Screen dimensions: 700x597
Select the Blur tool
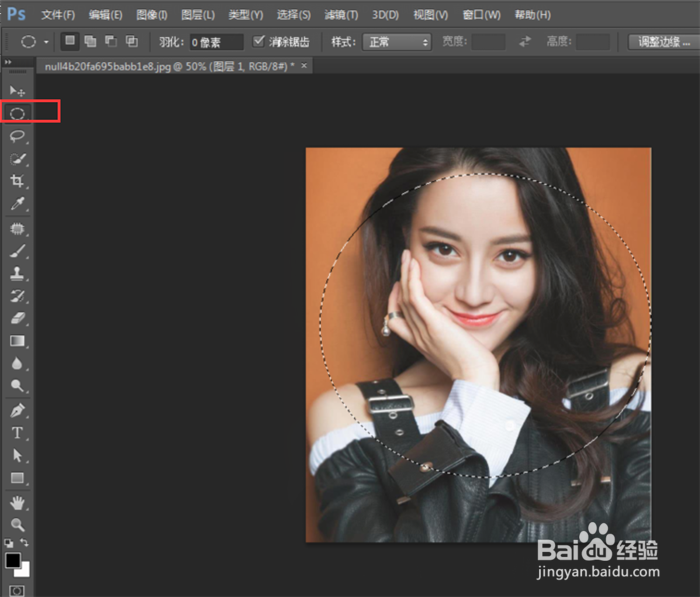[x=17, y=363]
